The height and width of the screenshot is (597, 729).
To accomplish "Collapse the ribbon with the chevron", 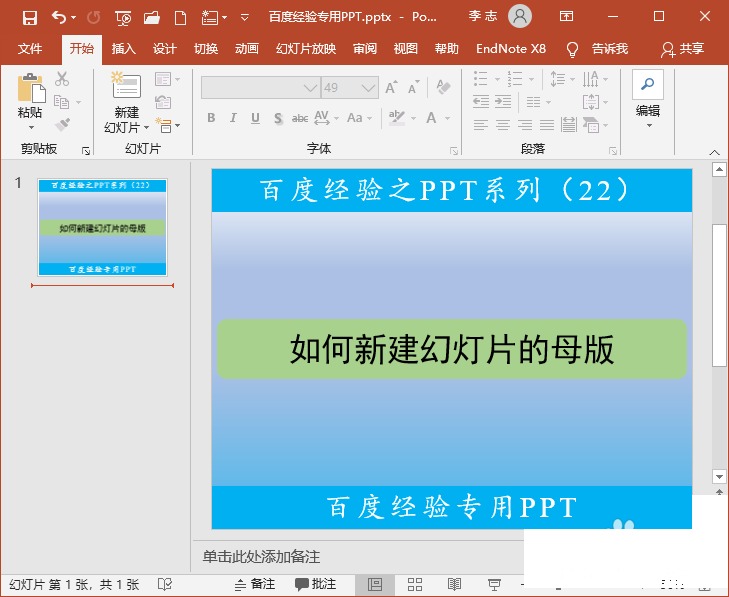I will (x=715, y=152).
